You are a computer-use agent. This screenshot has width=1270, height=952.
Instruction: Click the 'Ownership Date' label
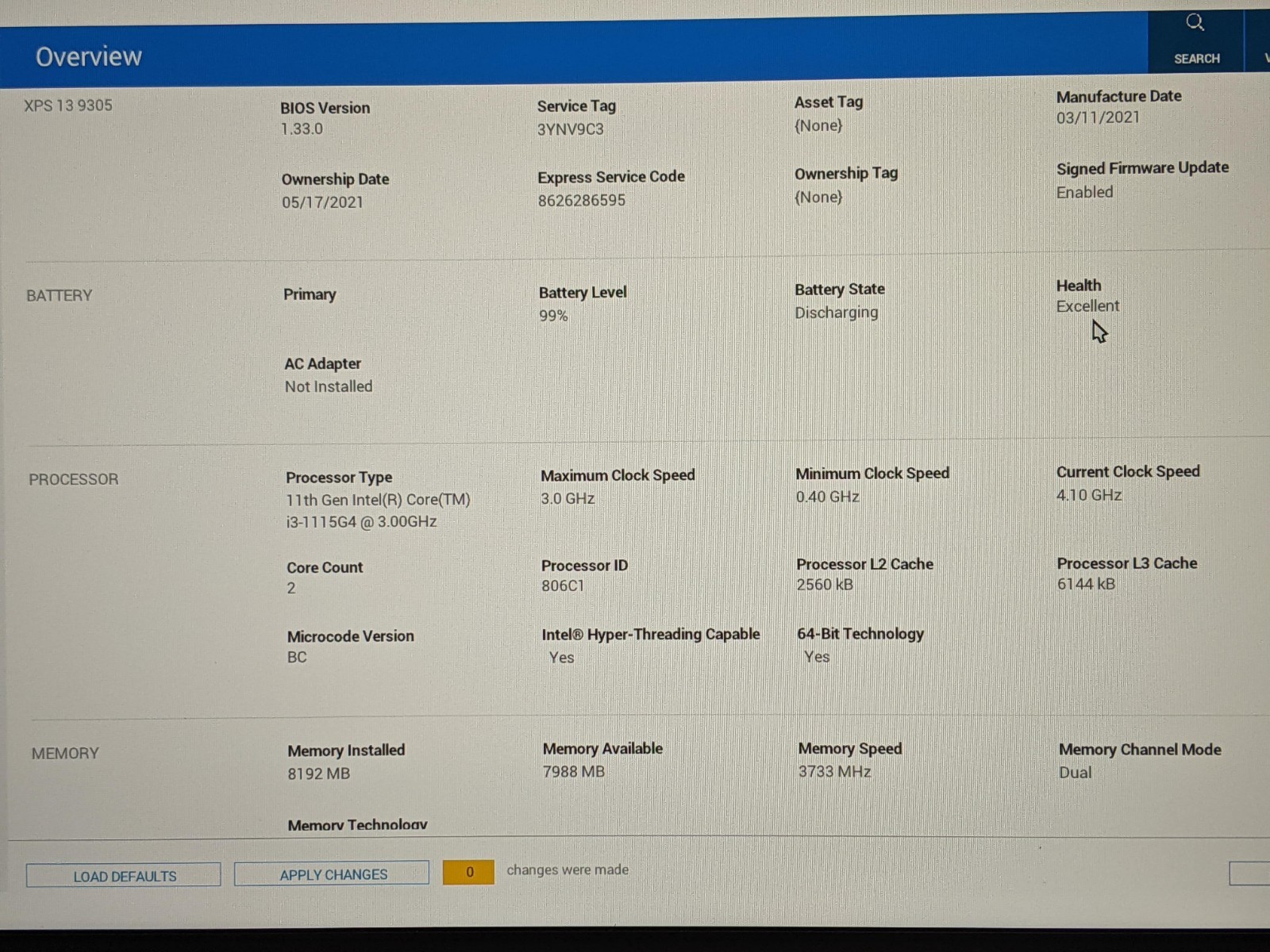pyautogui.click(x=335, y=179)
